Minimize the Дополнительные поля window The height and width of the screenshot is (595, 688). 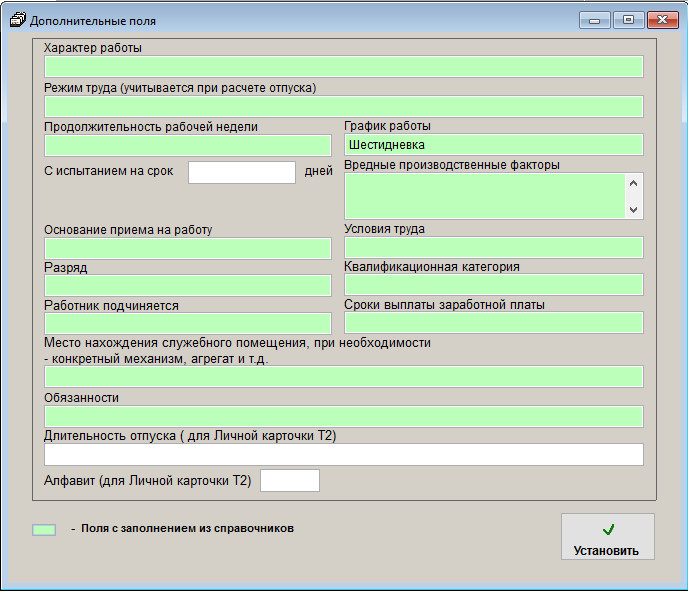pos(594,20)
